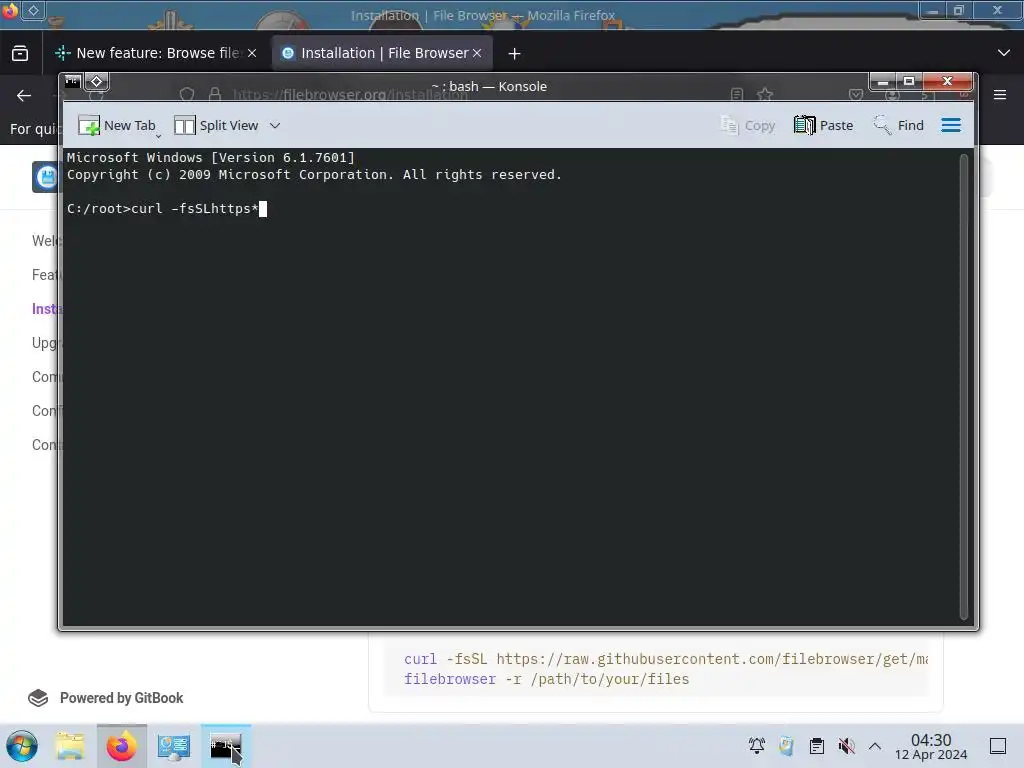Click the clipboard tray icon
The height and width of the screenshot is (768, 1024).
click(816, 746)
